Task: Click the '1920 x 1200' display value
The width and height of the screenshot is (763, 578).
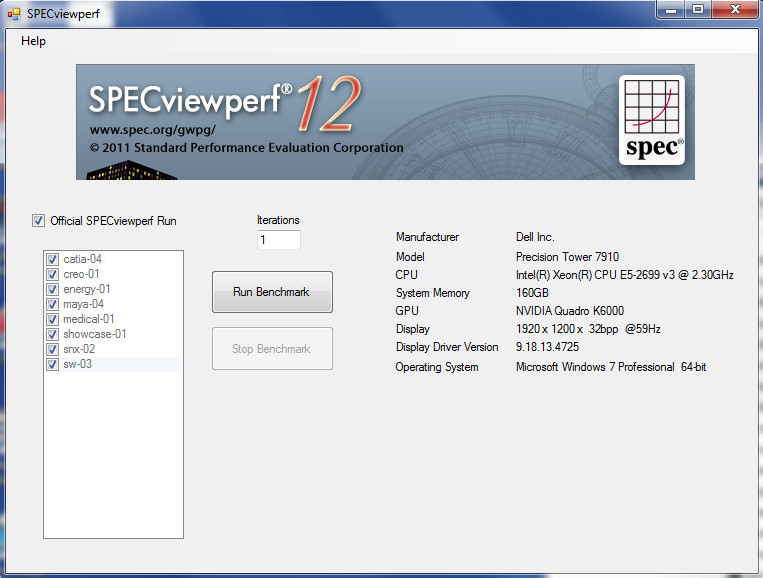Action: (x=588, y=329)
